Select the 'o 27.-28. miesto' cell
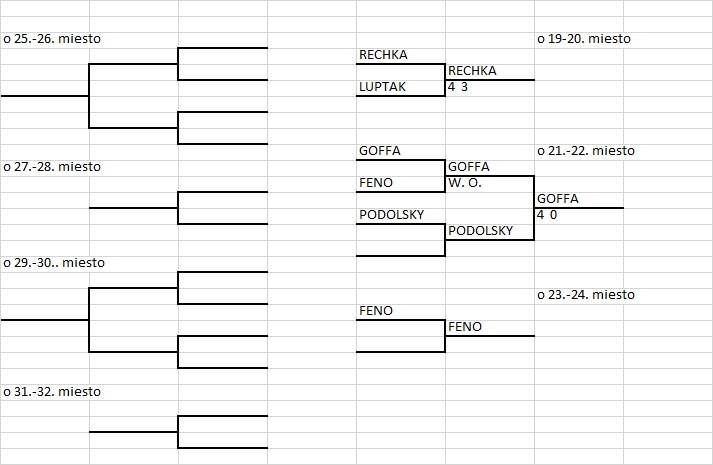Screen dimensions: 713x465 [52, 167]
